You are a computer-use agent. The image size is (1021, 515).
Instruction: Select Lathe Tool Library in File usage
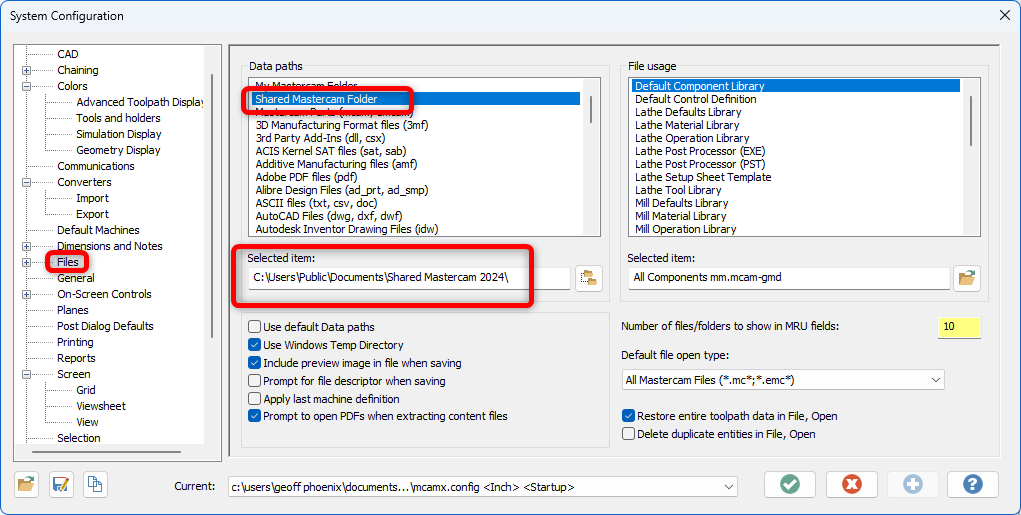point(678,190)
